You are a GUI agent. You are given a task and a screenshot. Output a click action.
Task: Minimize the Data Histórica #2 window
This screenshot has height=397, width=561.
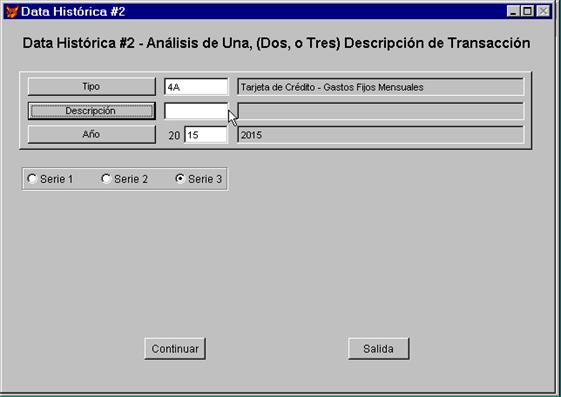(x=513, y=11)
